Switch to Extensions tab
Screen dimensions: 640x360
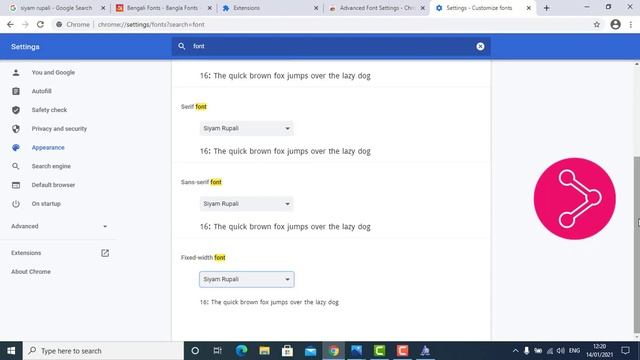(x=269, y=8)
